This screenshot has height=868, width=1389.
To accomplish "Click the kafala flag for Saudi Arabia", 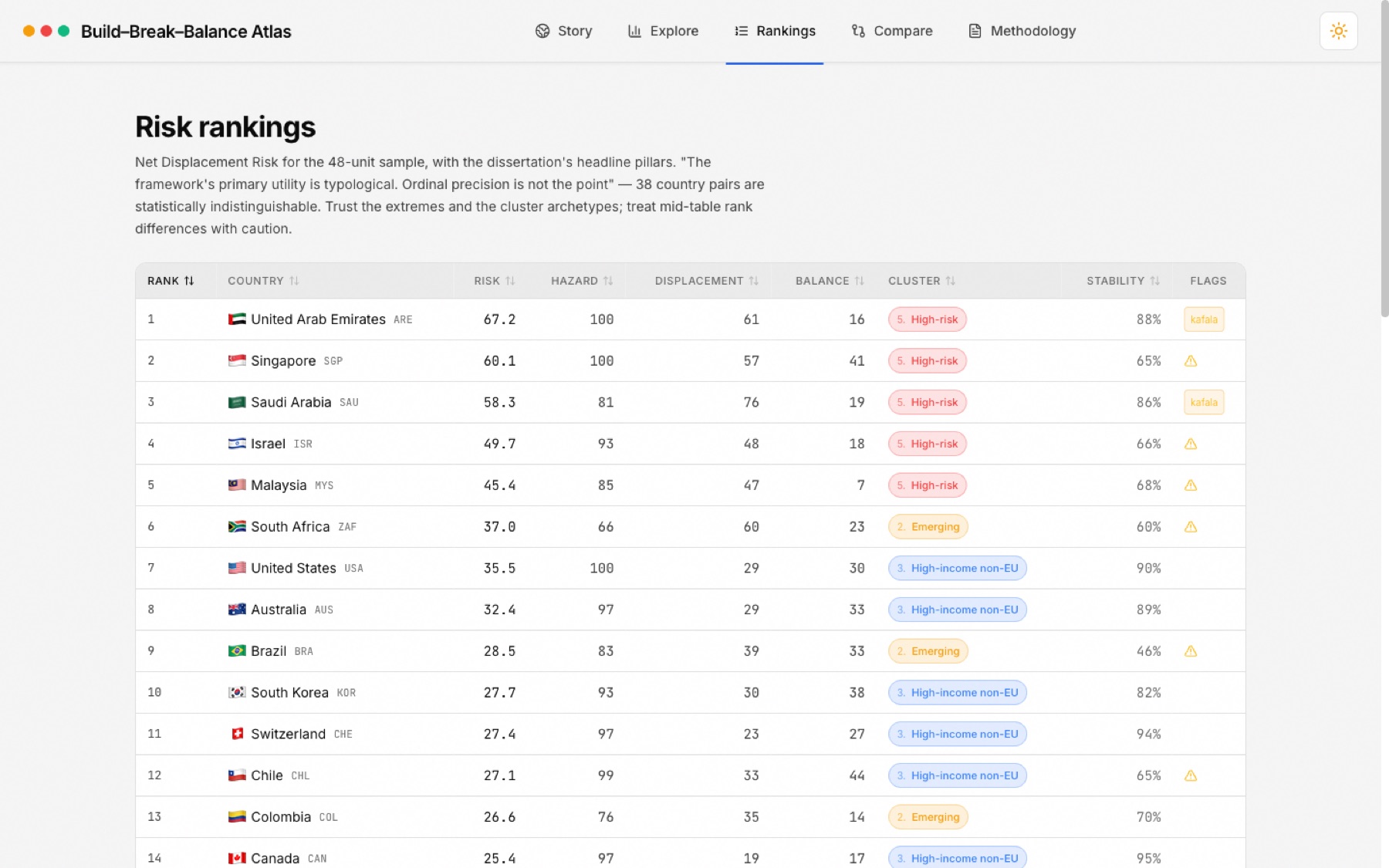I will coord(1204,402).
